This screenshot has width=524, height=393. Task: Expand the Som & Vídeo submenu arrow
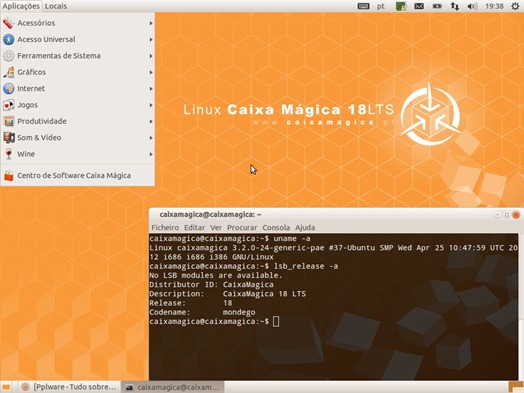[151, 138]
